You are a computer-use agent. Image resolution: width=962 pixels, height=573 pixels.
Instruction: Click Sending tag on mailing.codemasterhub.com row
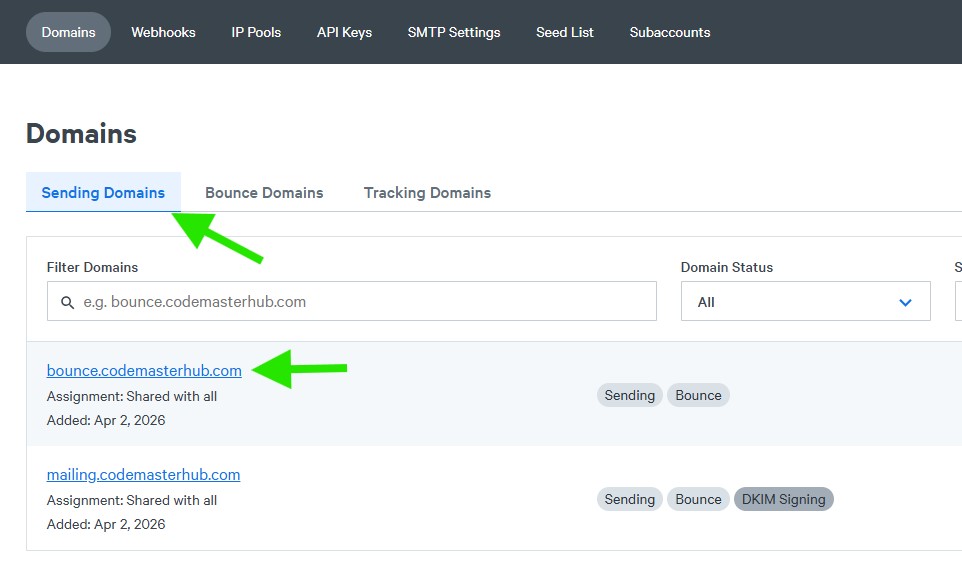tap(630, 499)
